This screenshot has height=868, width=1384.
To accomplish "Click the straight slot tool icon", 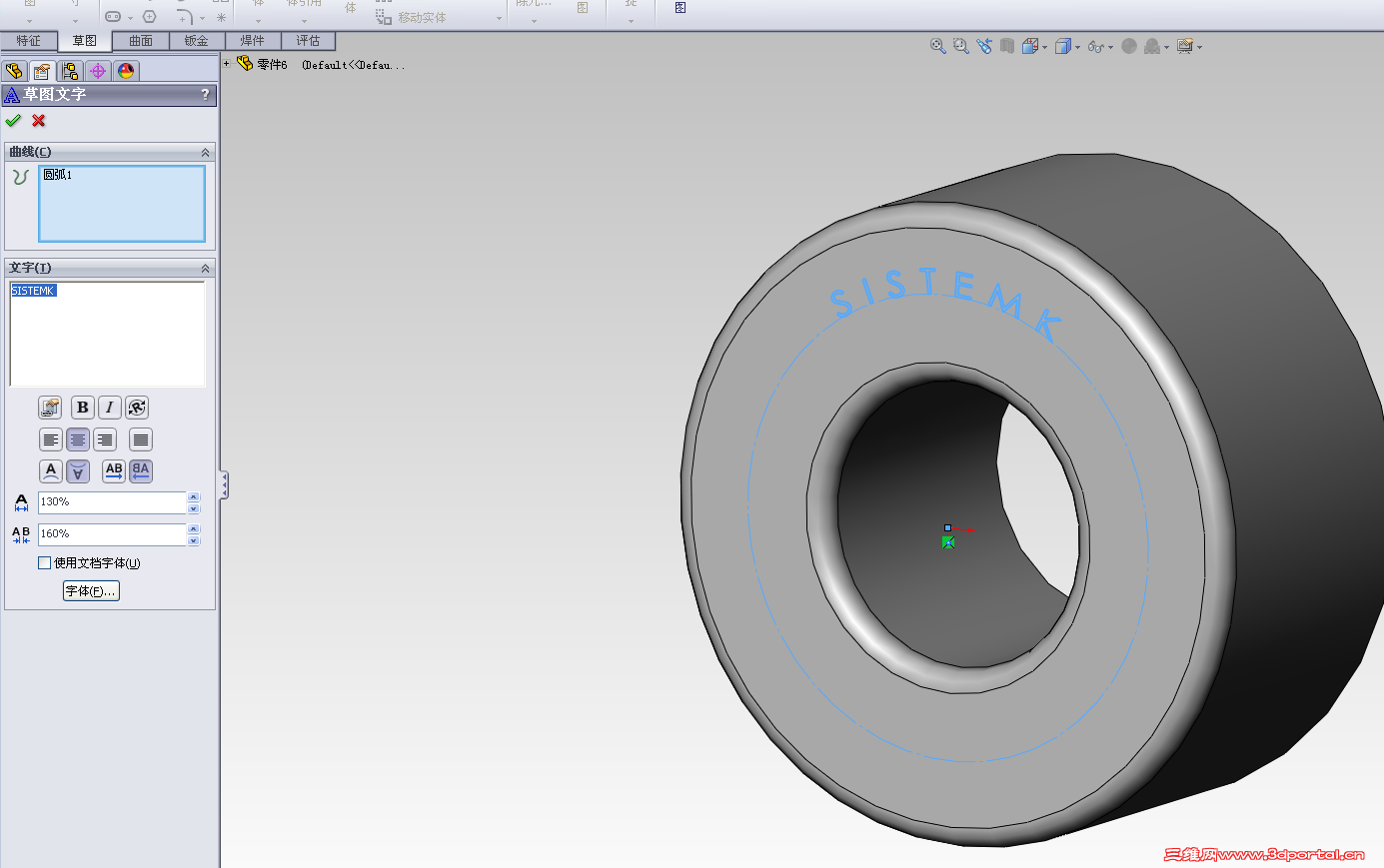I will tap(113, 17).
